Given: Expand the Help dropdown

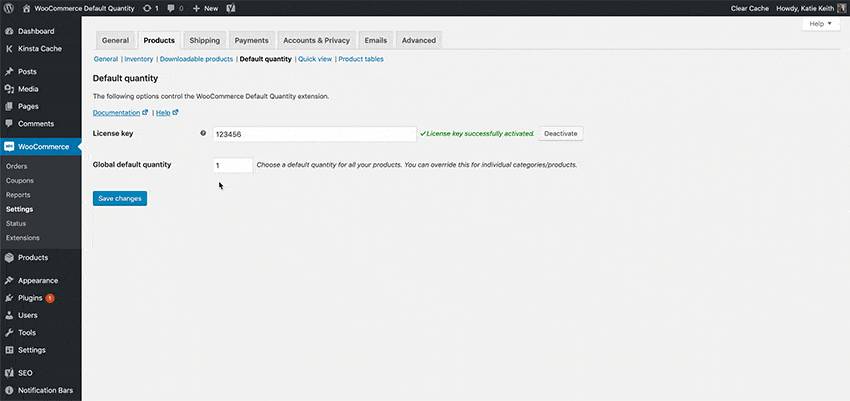Looking at the screenshot, I should 820,24.
